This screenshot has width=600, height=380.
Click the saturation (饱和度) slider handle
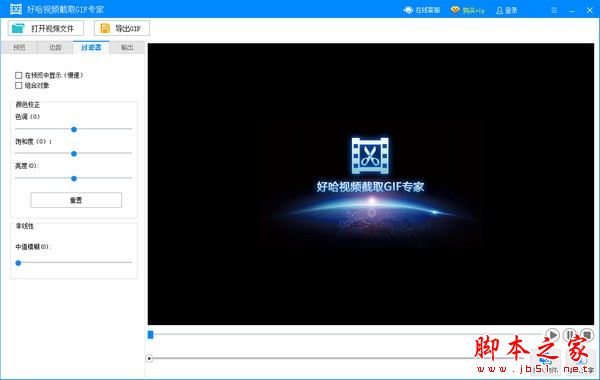(x=74, y=154)
